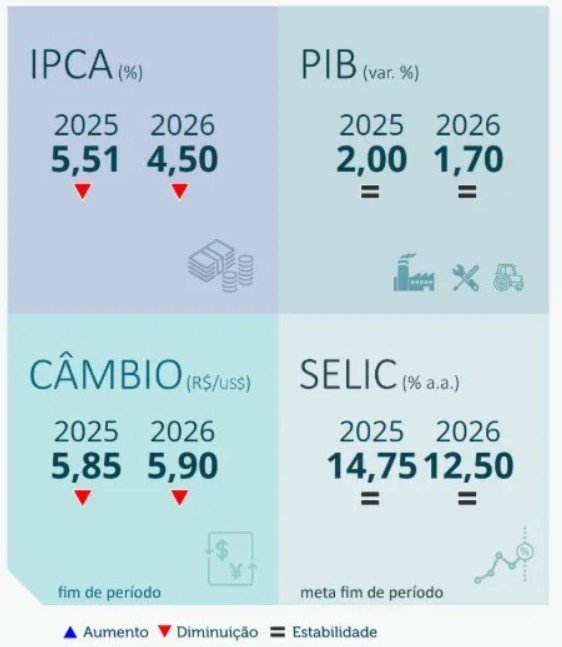Click the factory icon in PIB panel
562x647 pixels.
(414, 273)
